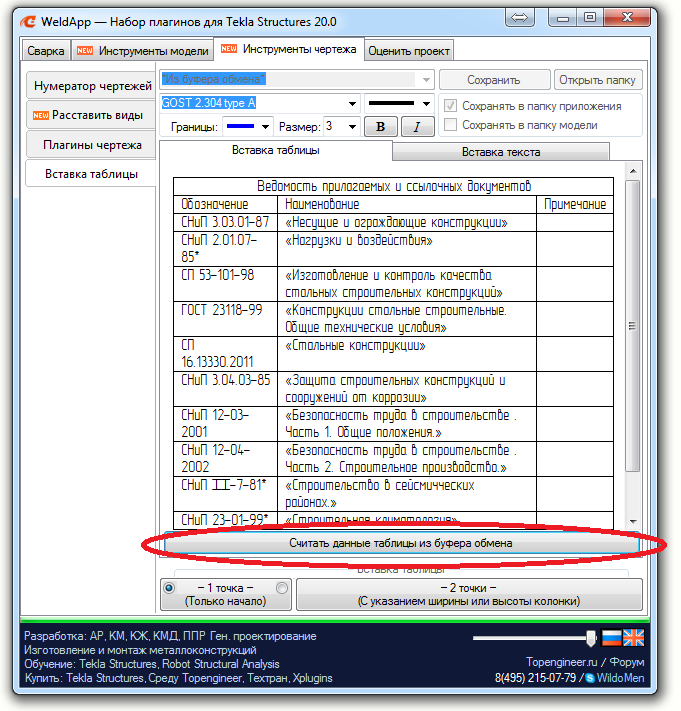Select Вставка таблицы in side panel

point(91,174)
